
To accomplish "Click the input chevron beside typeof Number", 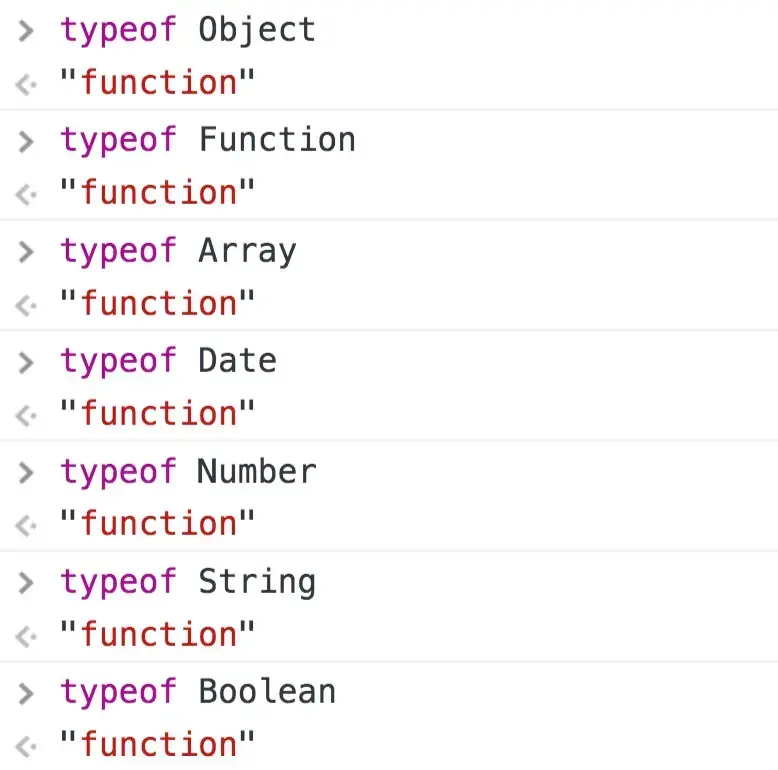I will click(26, 473).
